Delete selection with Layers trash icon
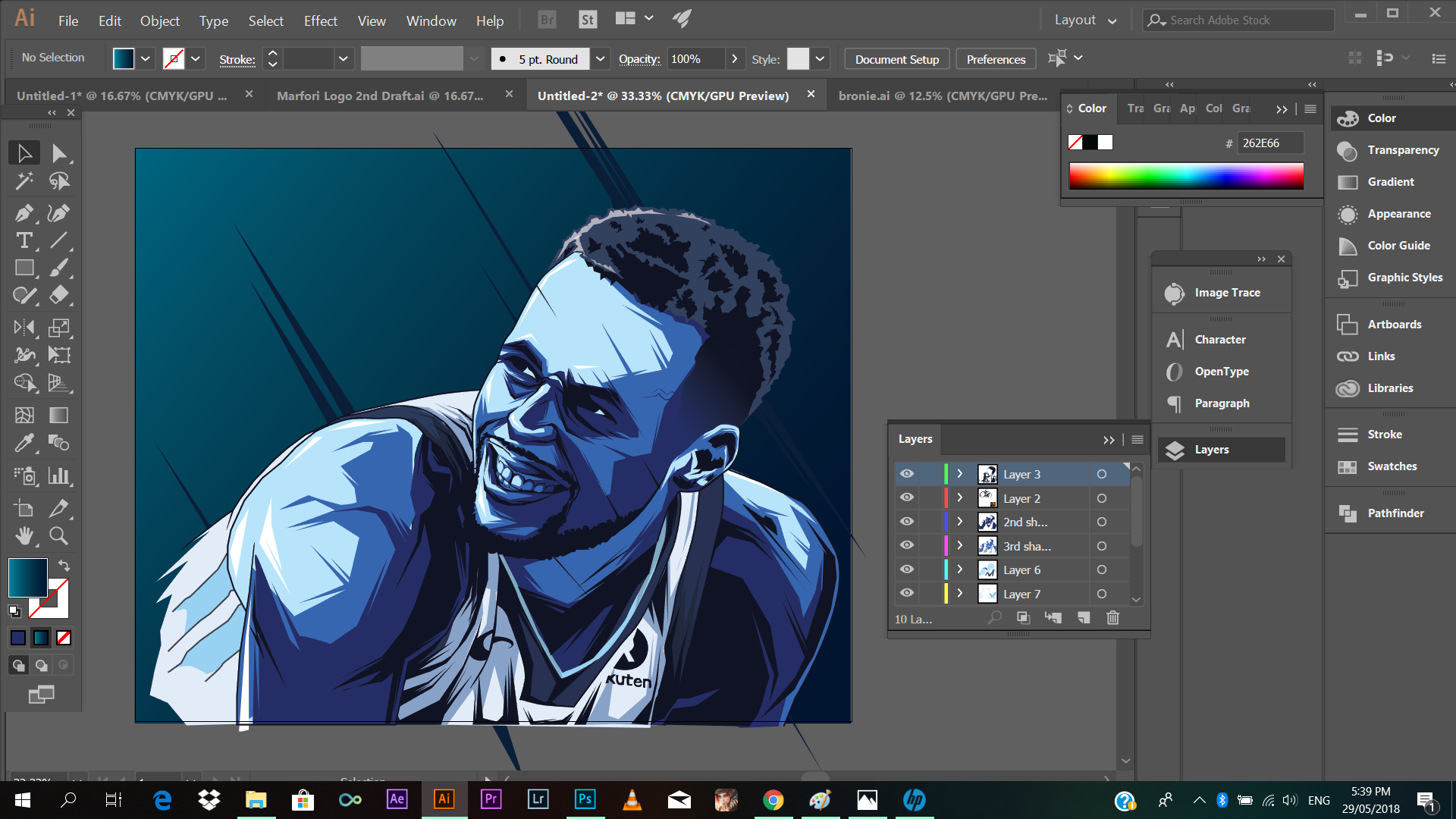Screen dimensions: 1456x819 1112,618
